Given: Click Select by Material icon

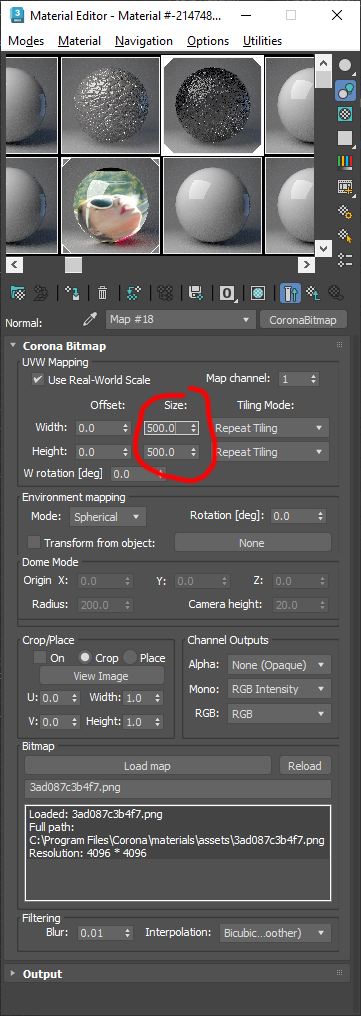Looking at the screenshot, I should [345, 236].
